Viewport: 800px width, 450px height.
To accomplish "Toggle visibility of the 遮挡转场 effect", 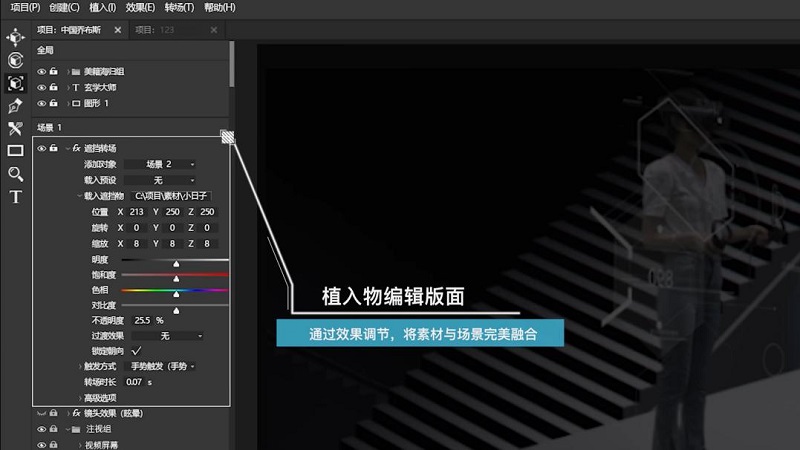I will (x=41, y=148).
